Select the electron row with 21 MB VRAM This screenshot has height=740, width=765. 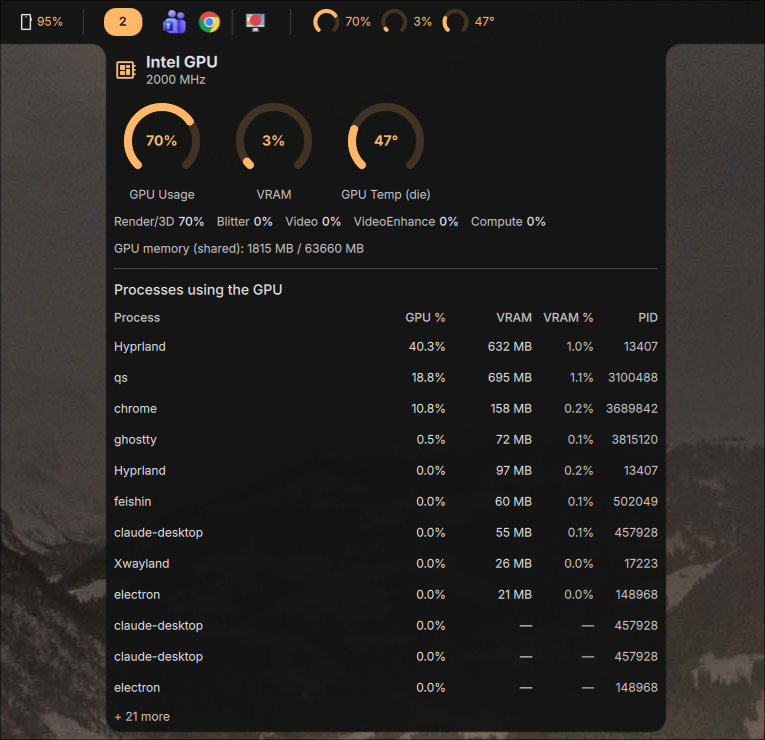coord(386,595)
